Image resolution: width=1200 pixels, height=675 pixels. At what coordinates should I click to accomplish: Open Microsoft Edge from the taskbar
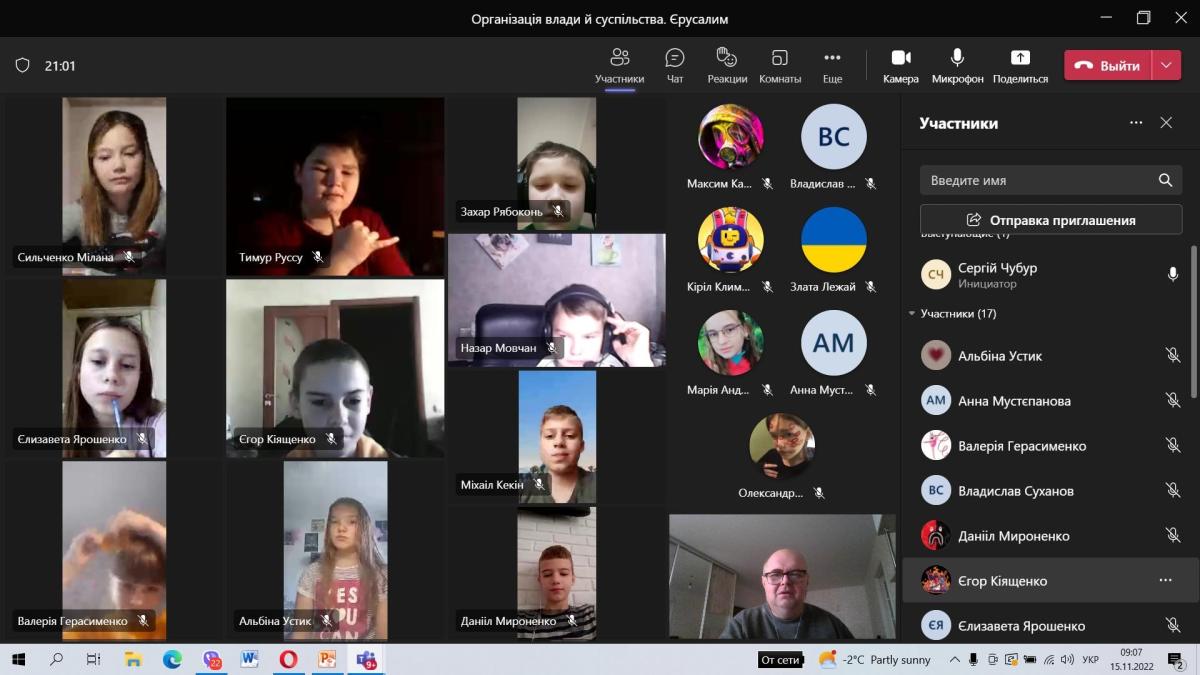click(172, 659)
